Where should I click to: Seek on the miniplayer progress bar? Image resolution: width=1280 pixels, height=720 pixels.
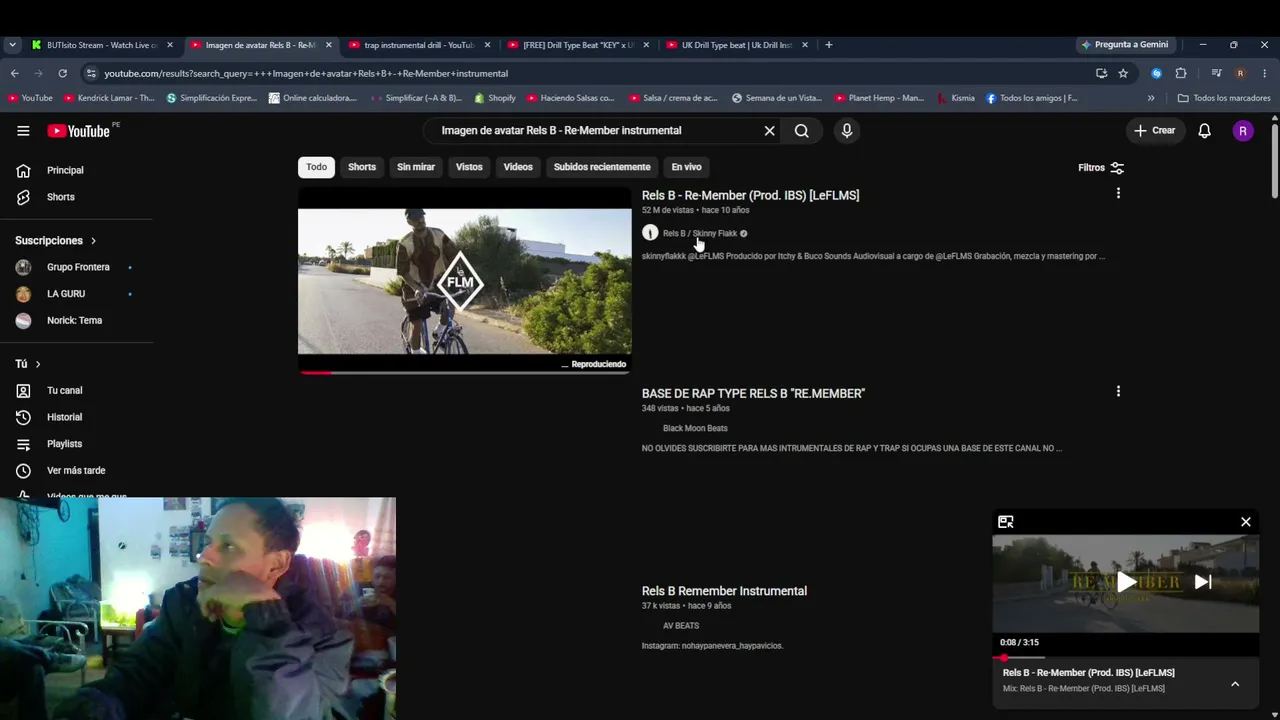click(1126, 658)
